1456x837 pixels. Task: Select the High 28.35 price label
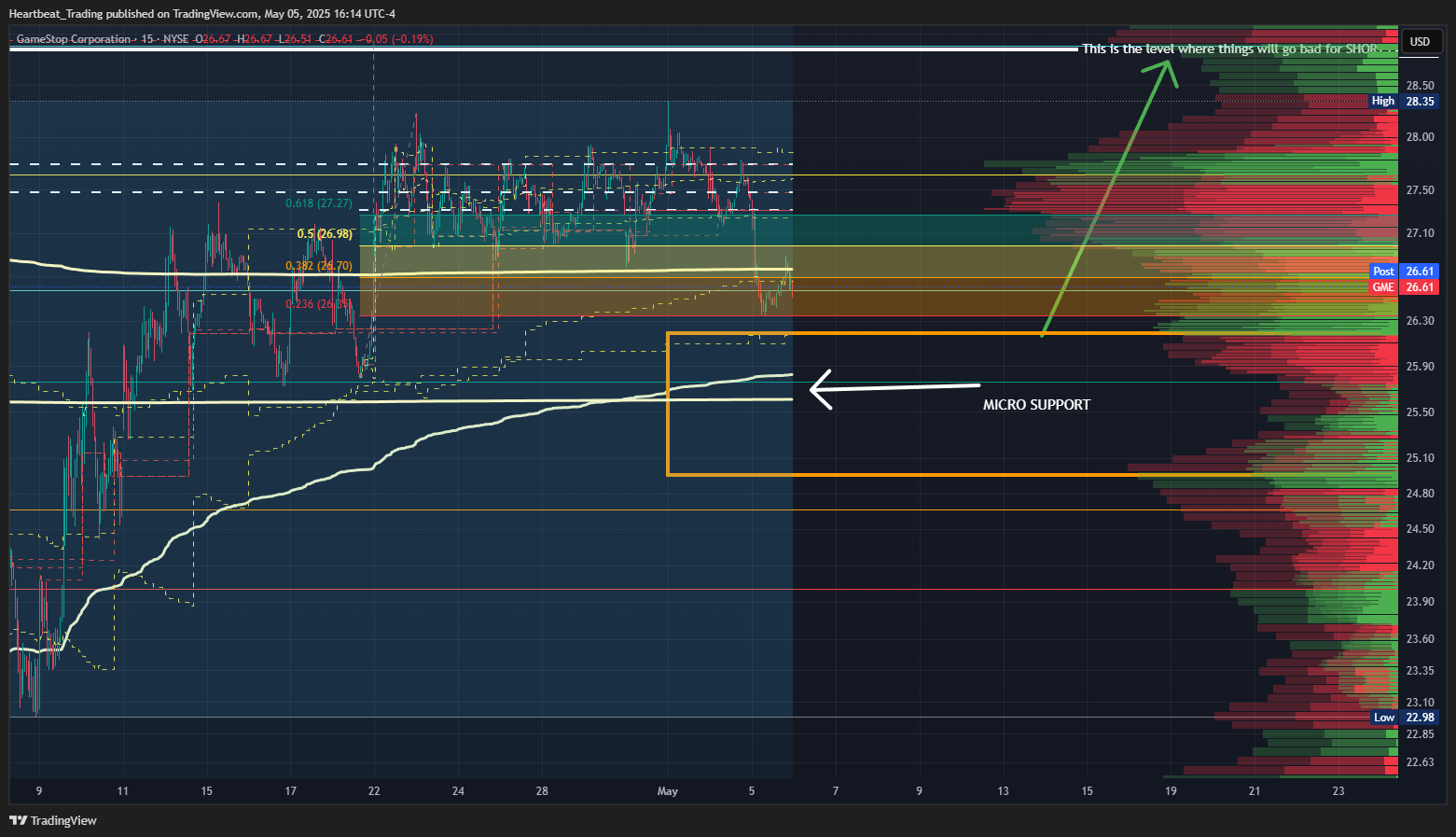pos(1404,101)
